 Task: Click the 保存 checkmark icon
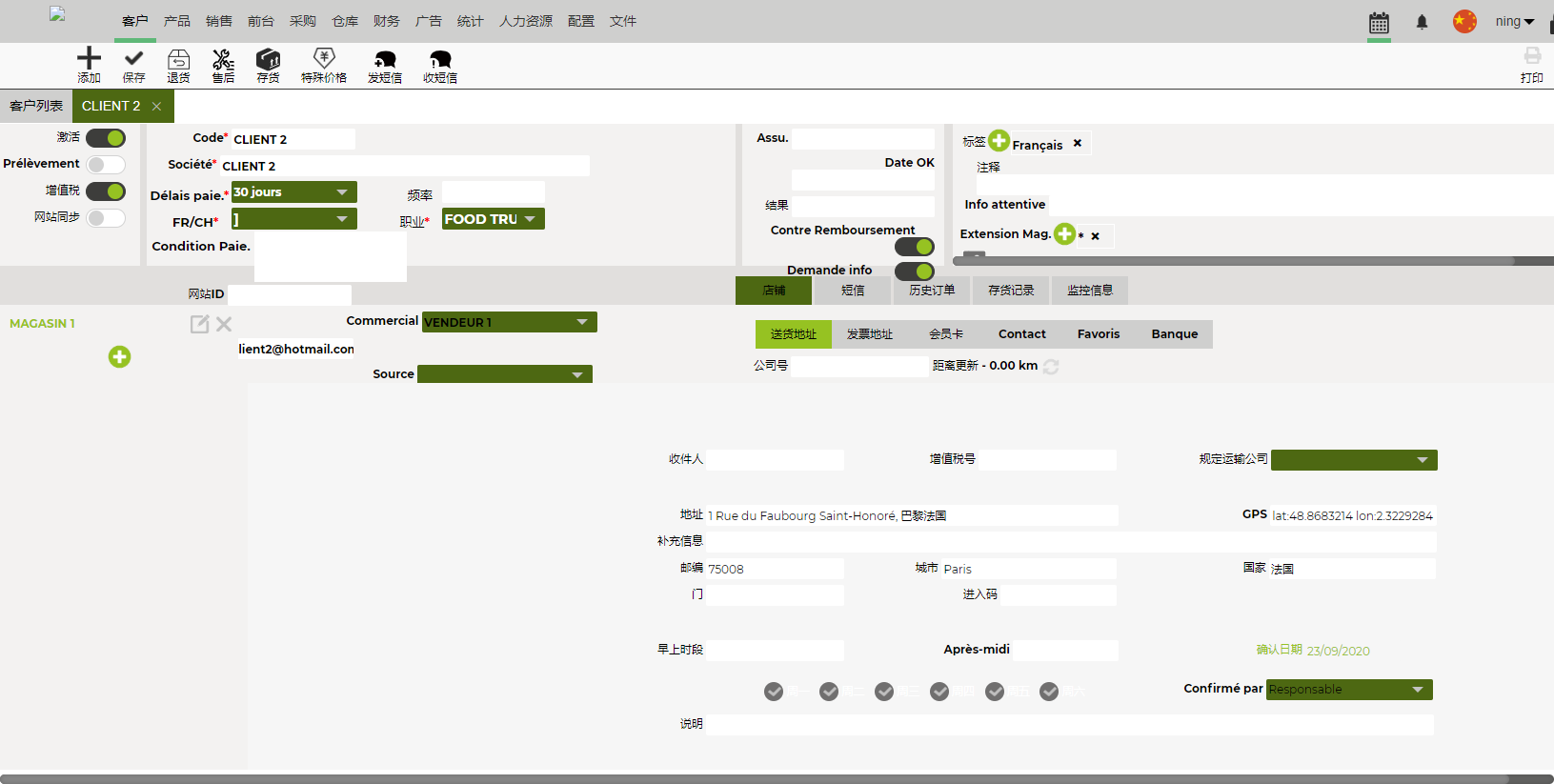[133, 59]
